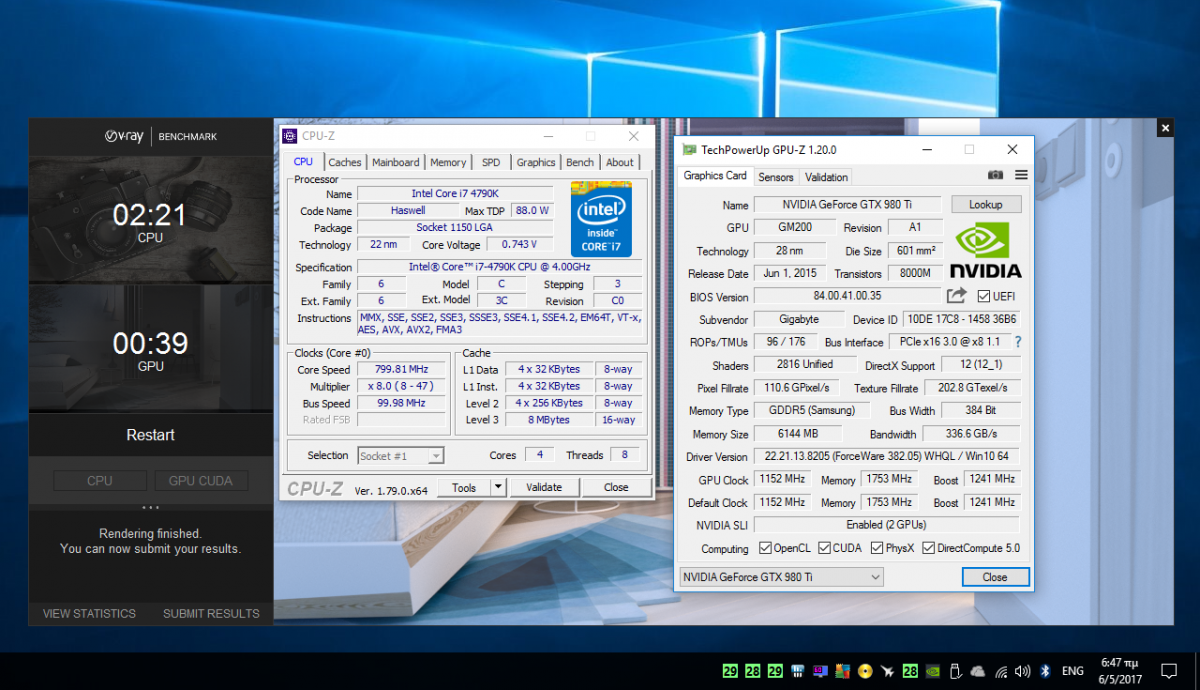The image size is (1200, 690).
Task: Click the Intel Core i7 badge
Action: (x=601, y=219)
